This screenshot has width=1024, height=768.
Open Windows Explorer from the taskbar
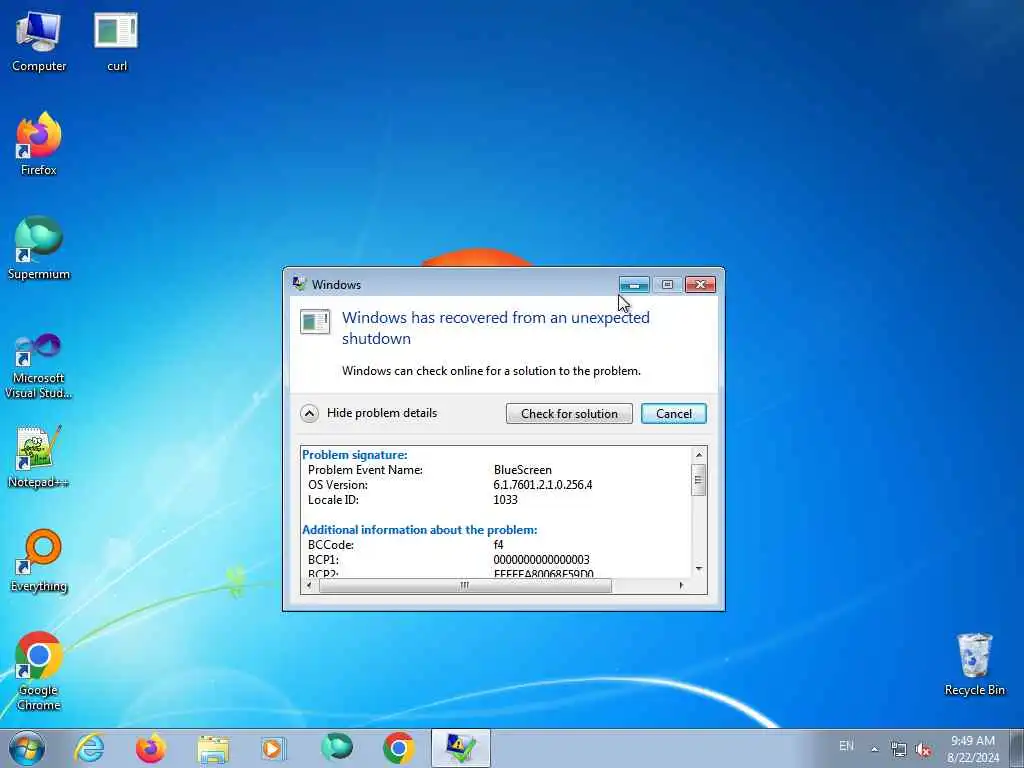pos(213,748)
